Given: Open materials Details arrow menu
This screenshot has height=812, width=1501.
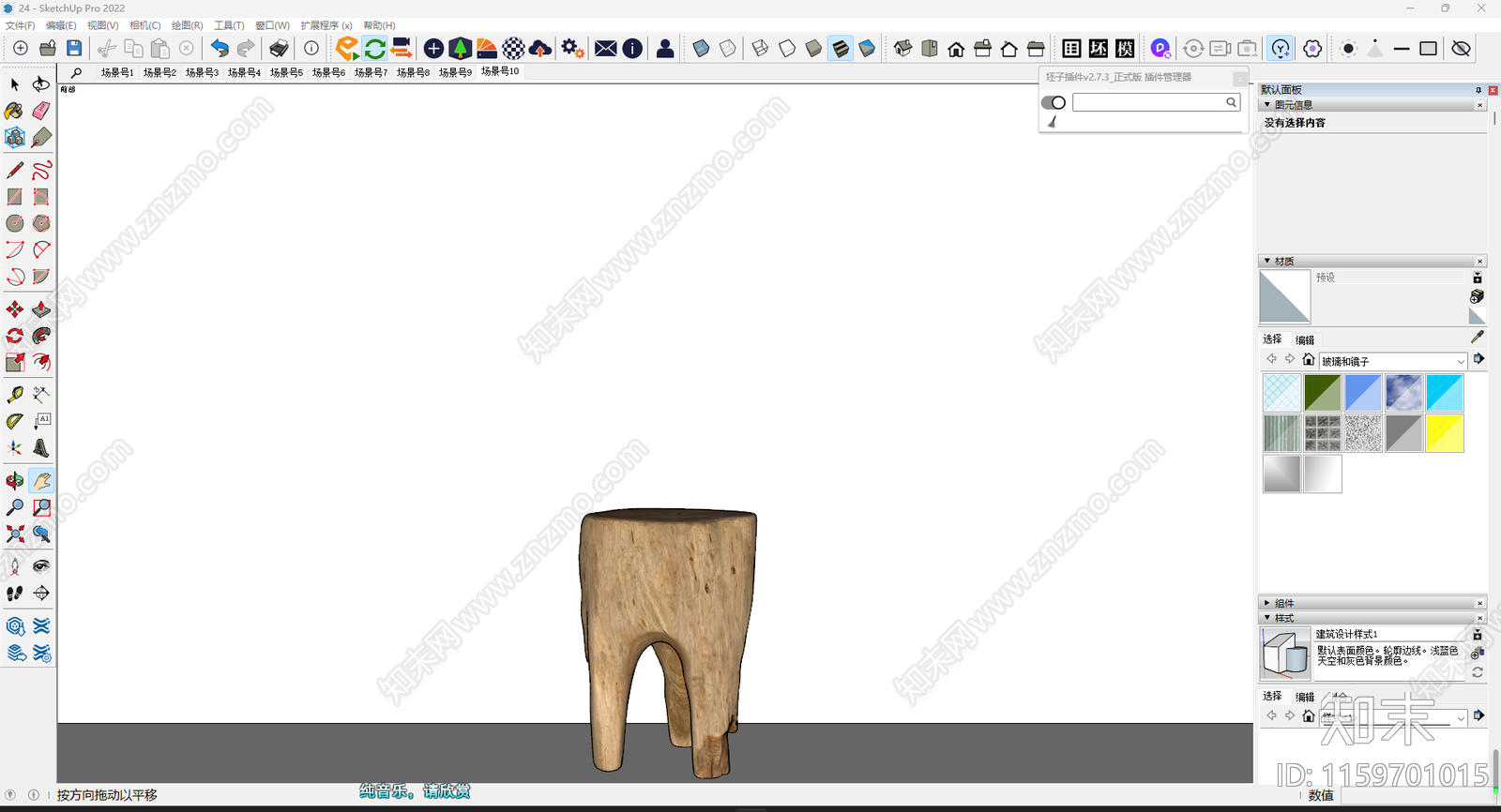Looking at the screenshot, I should pos(1478,359).
